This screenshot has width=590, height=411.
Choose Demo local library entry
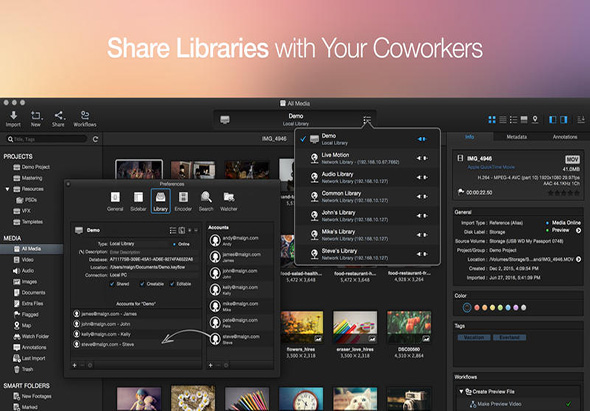click(367, 139)
